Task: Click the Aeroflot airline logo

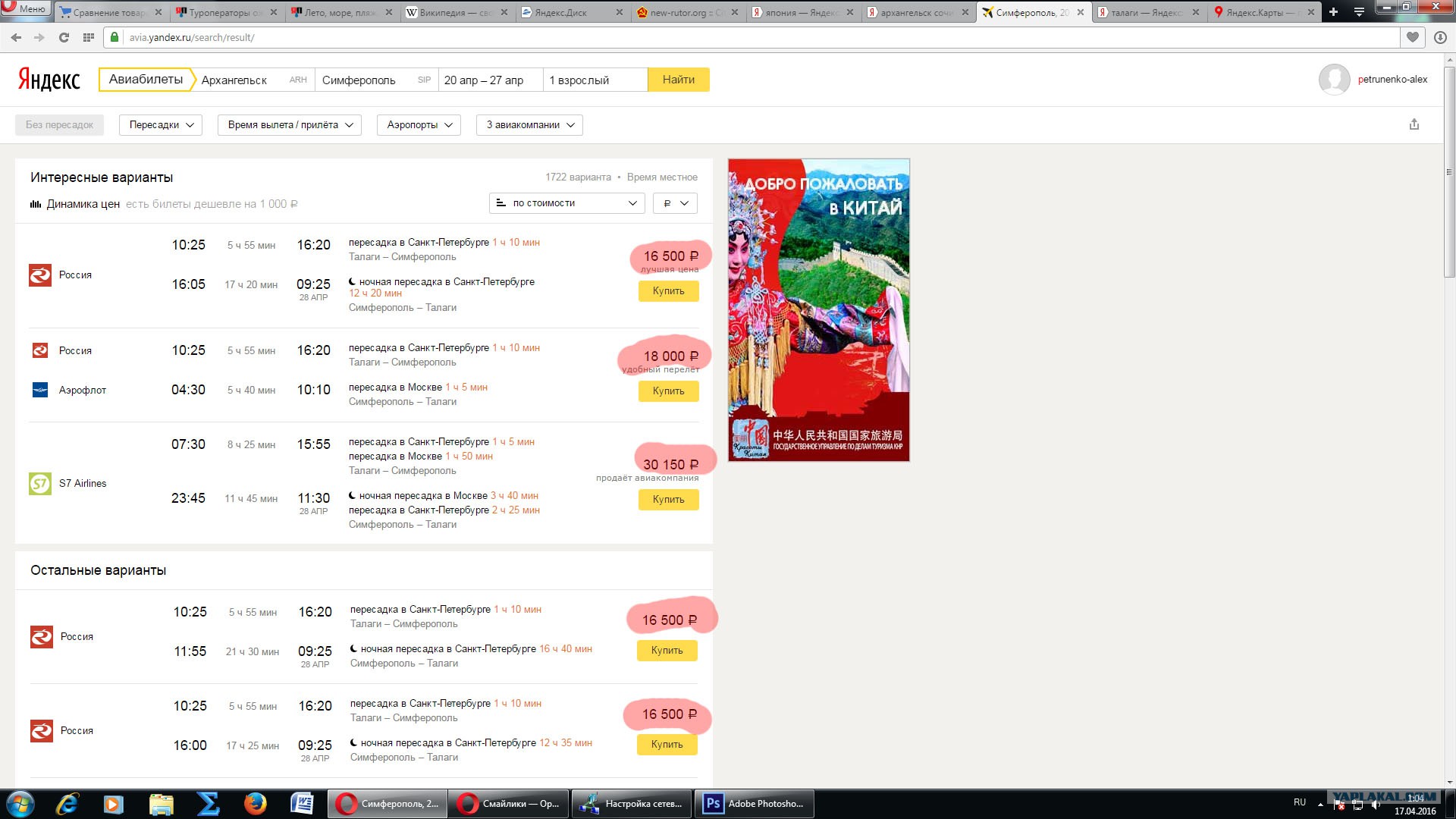Action: pyautogui.click(x=40, y=390)
